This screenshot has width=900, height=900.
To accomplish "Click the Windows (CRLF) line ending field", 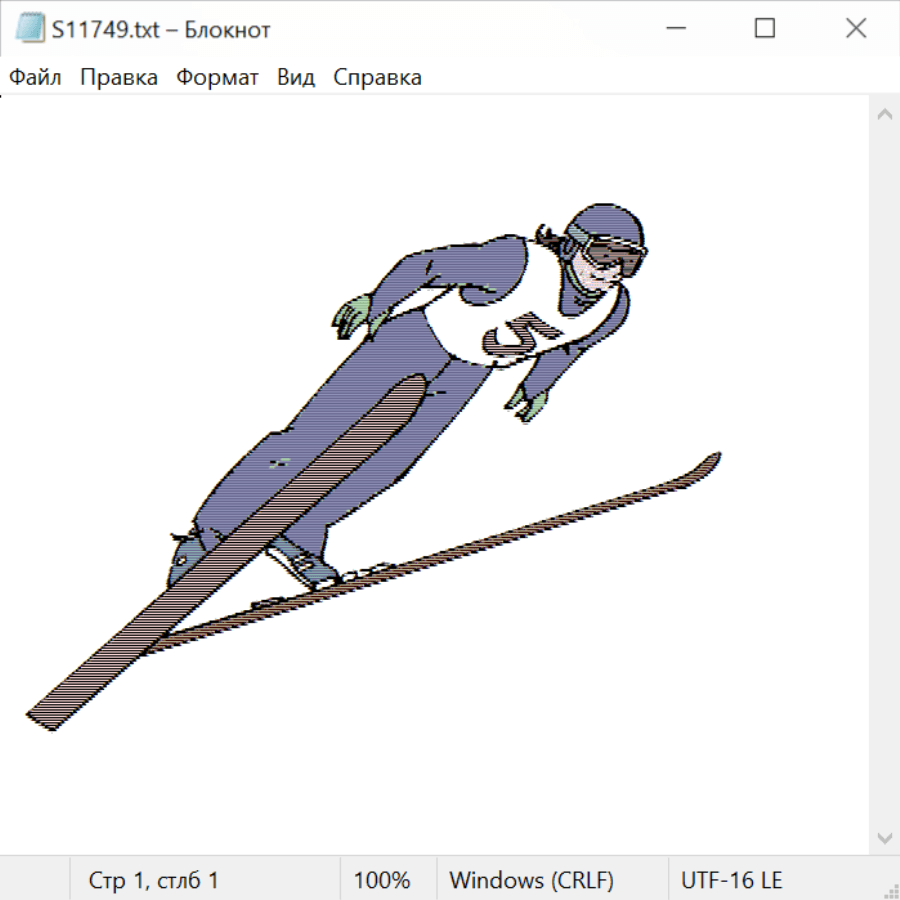I will tap(531, 880).
